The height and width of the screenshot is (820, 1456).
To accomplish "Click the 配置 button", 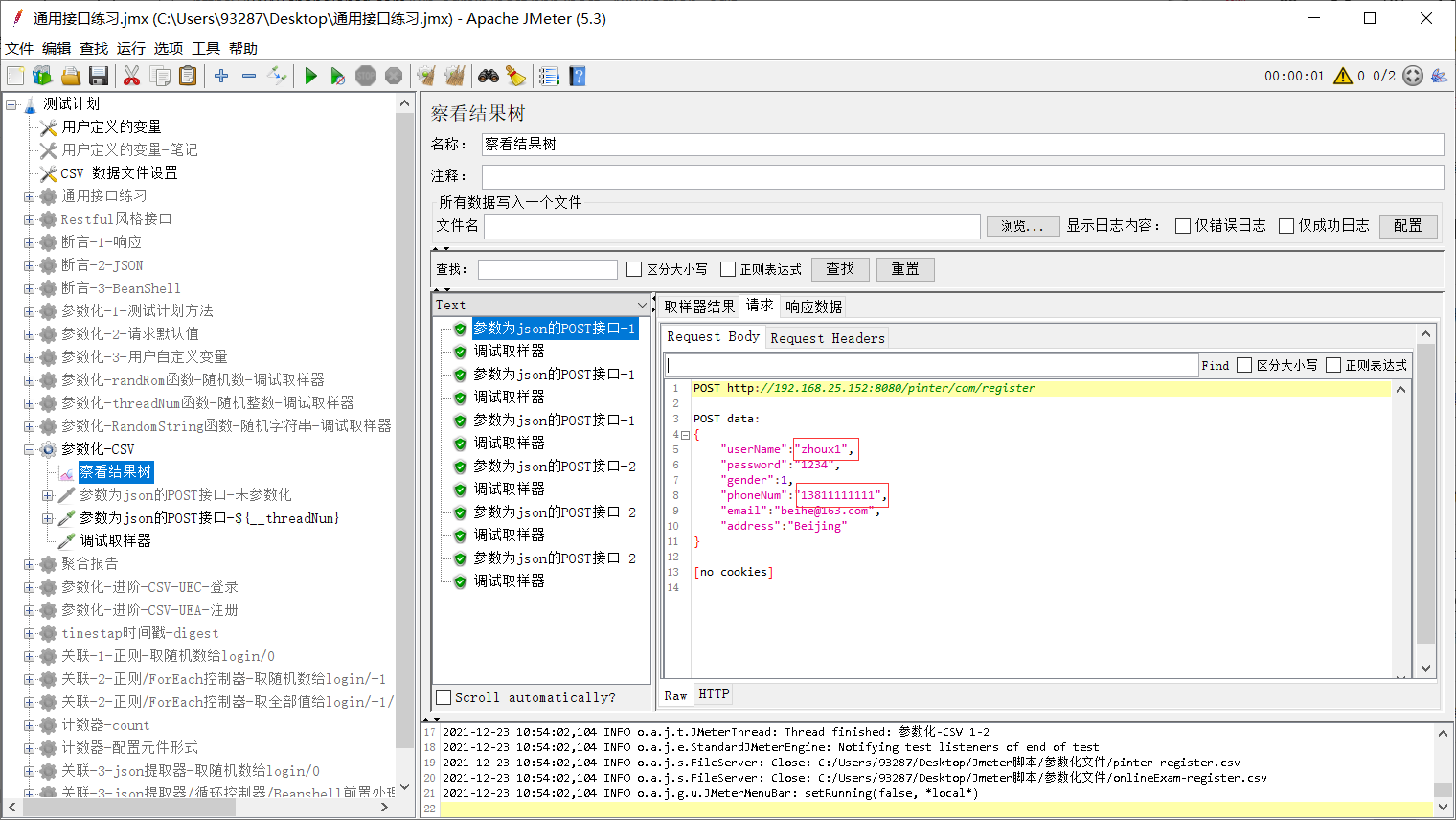I will 1408,226.
